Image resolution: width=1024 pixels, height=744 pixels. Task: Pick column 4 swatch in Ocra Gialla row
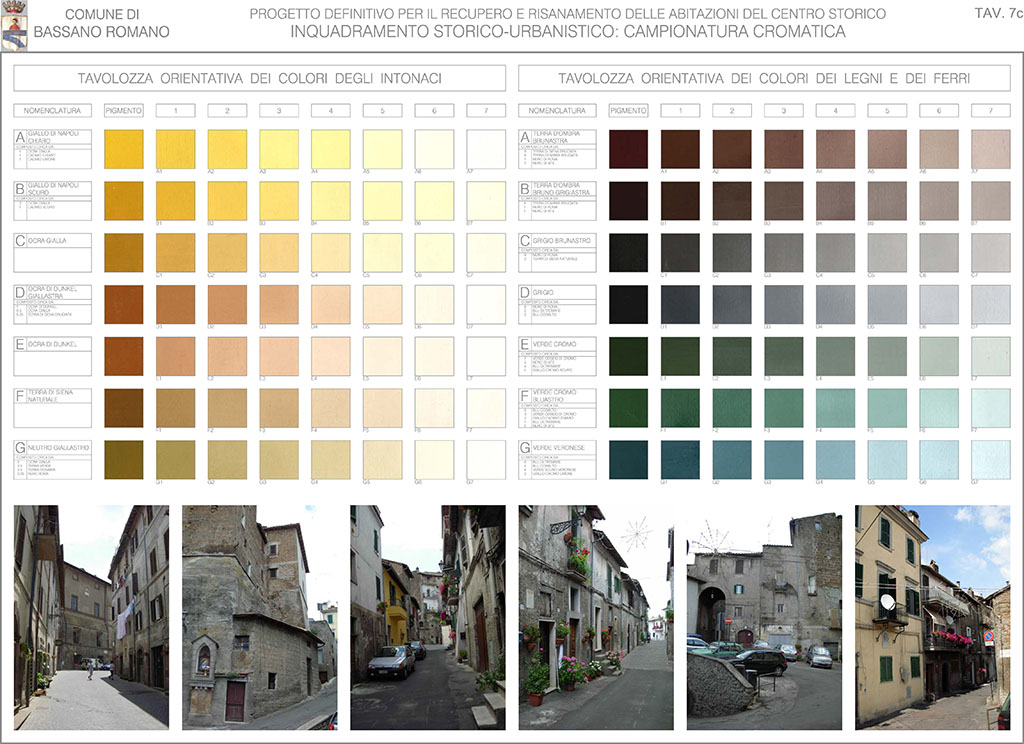click(x=330, y=253)
